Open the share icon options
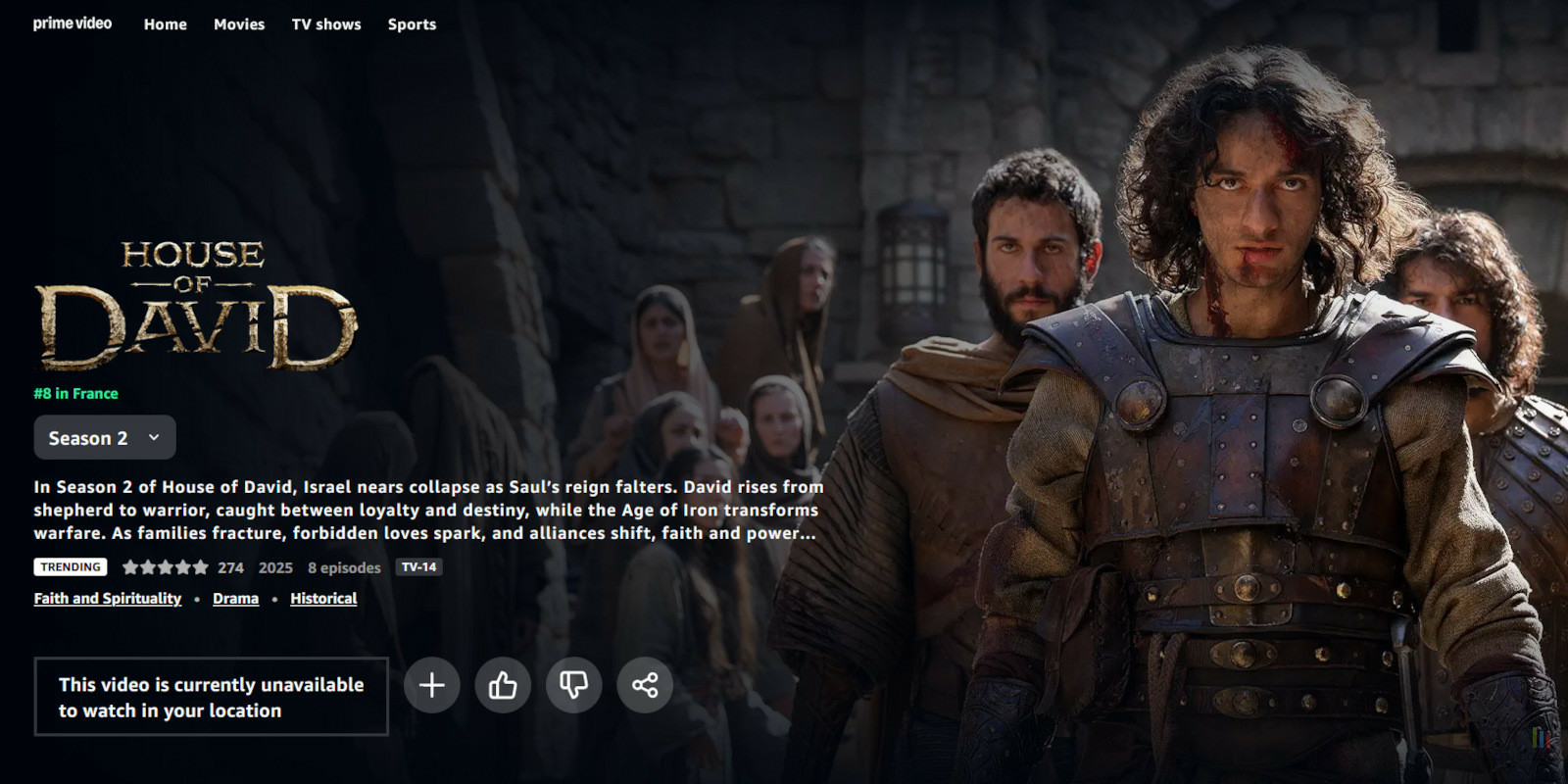 (x=645, y=685)
